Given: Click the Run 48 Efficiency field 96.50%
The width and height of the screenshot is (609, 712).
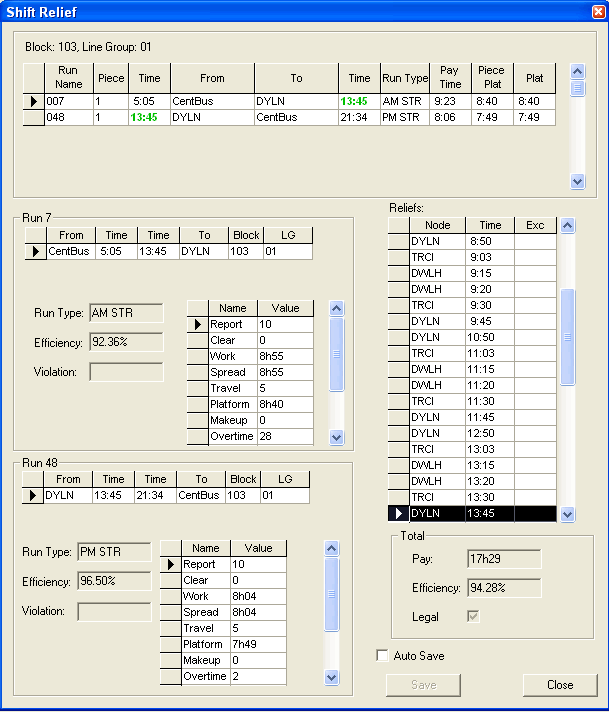Looking at the screenshot, I should point(114,581).
